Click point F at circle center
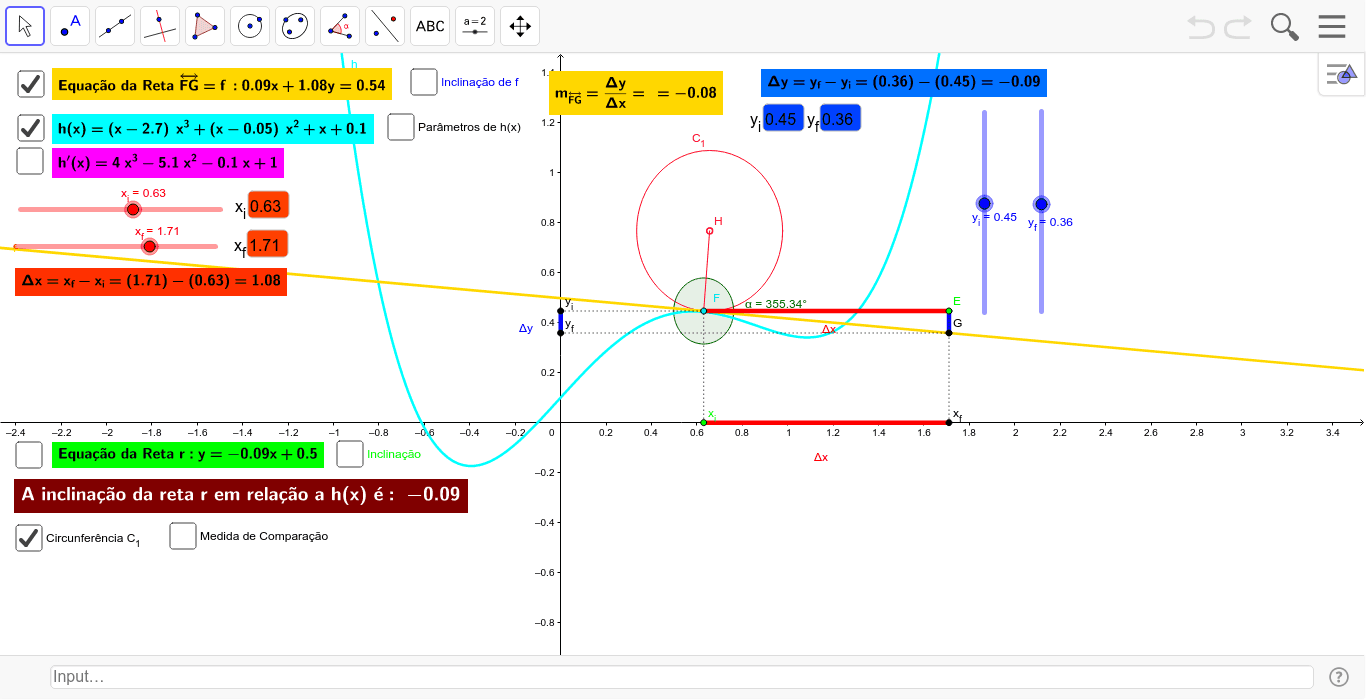 coord(704,311)
